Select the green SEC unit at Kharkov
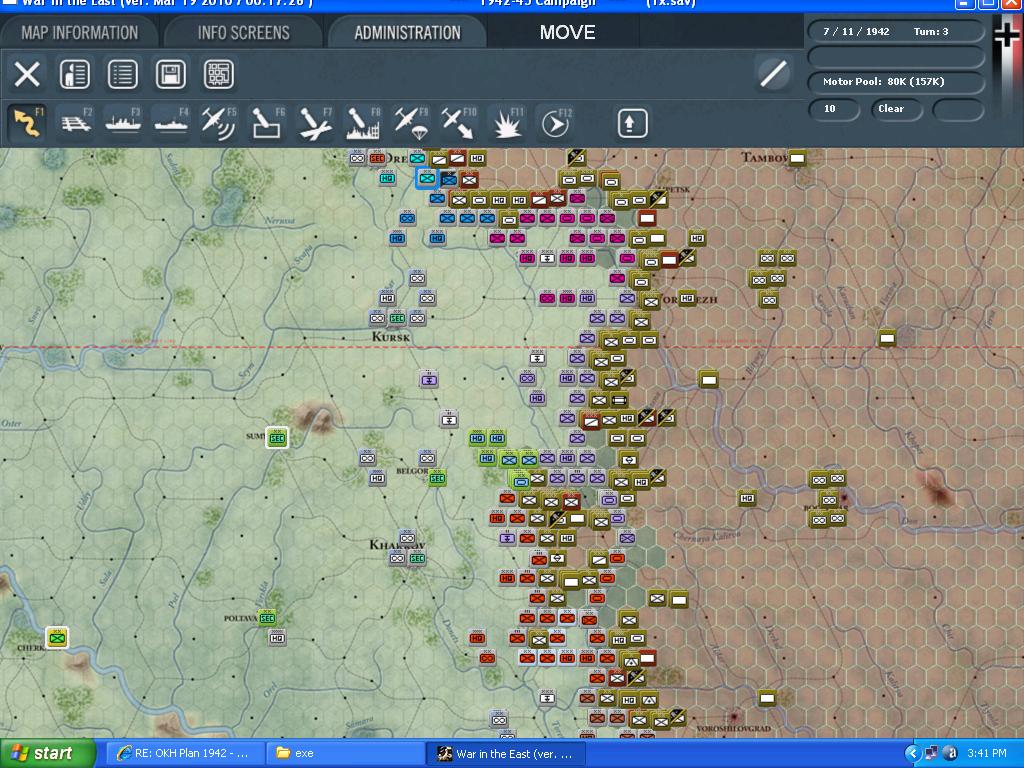1024x768 pixels. (417, 558)
